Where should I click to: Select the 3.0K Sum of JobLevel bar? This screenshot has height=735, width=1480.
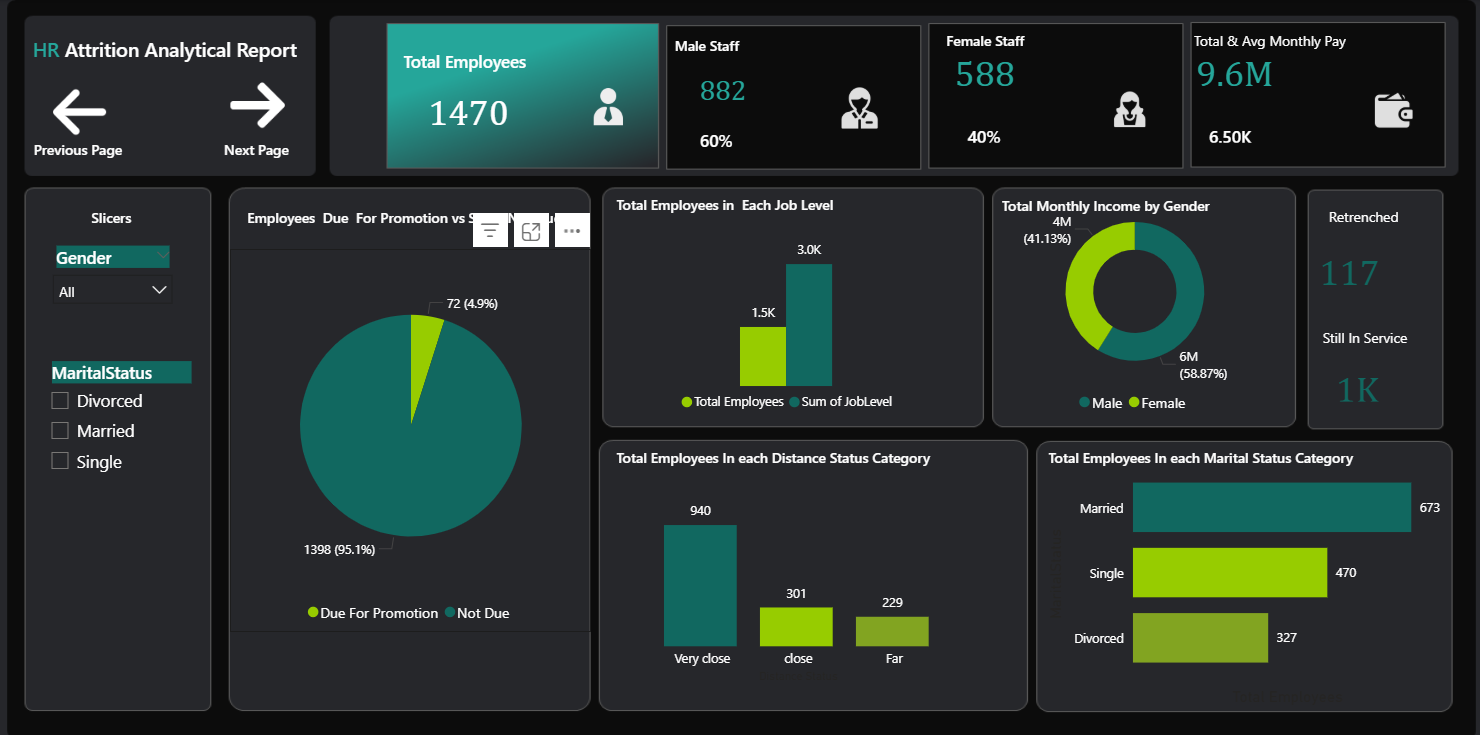click(809, 325)
